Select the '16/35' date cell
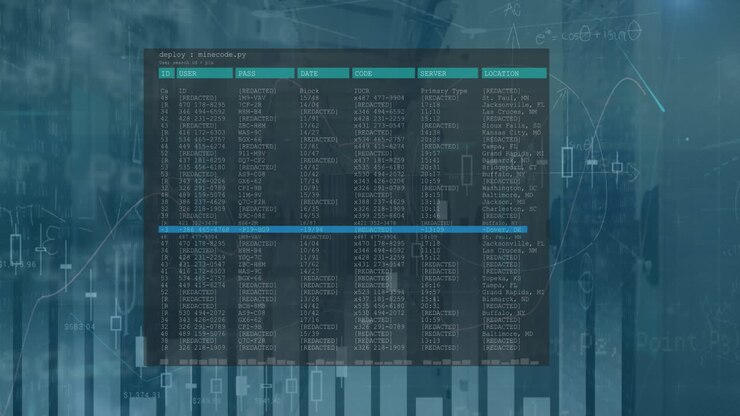The width and height of the screenshot is (740, 416). pyautogui.click(x=309, y=209)
